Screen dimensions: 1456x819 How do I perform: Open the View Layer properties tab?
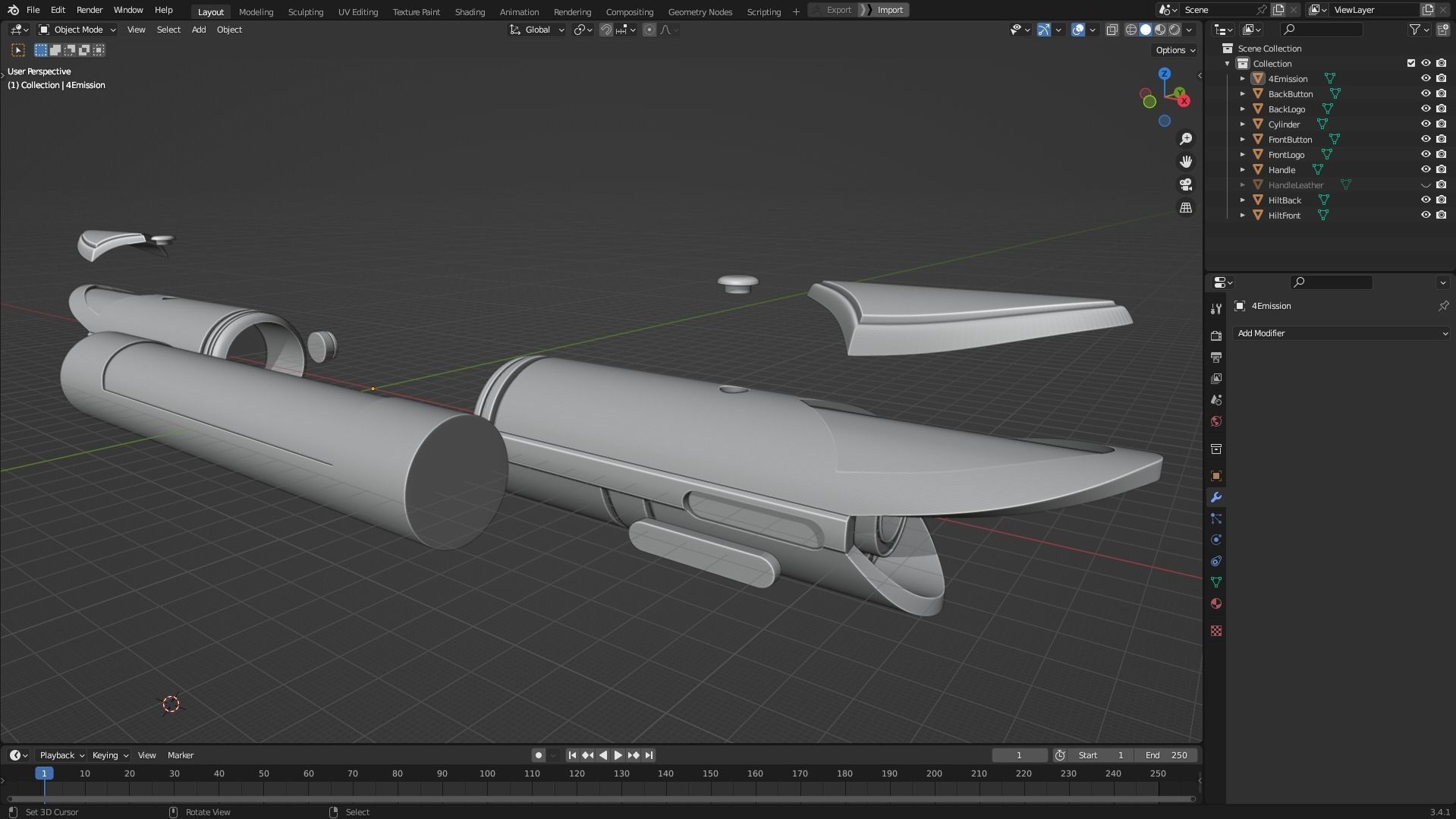click(x=1216, y=378)
